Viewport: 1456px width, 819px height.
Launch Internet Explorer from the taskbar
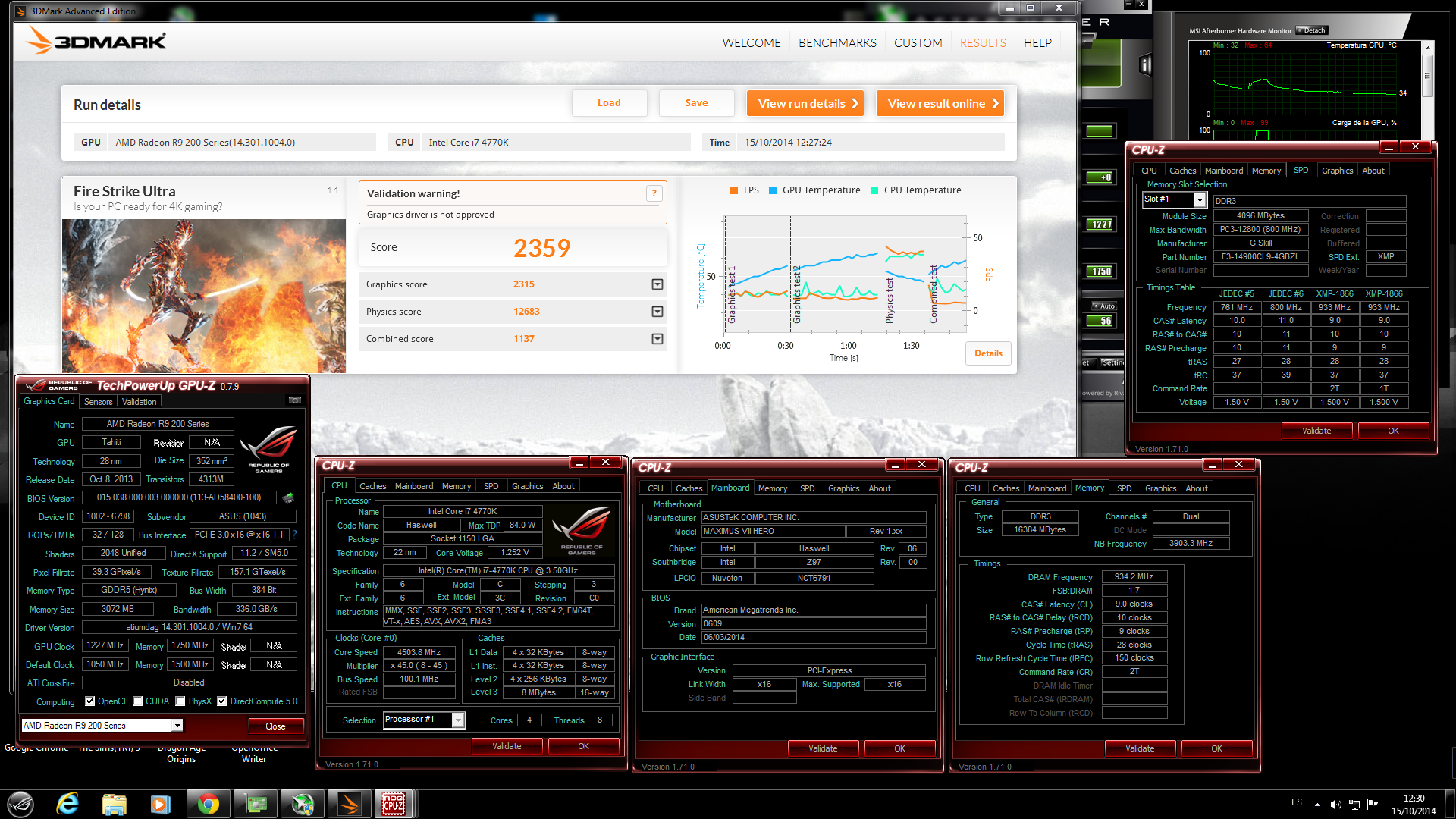tap(67, 804)
